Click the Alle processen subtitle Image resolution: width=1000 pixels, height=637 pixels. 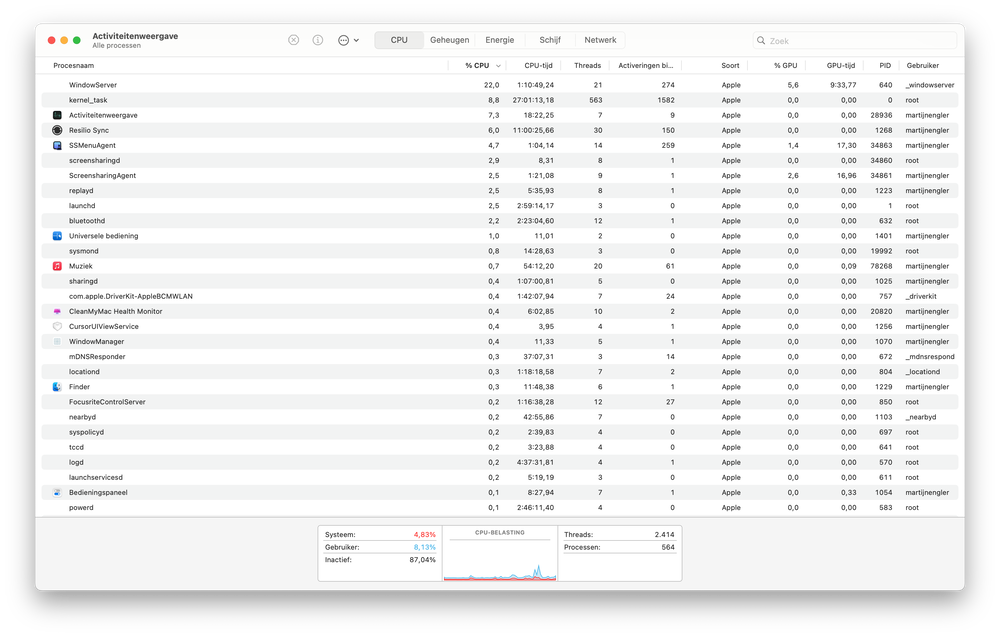(x=116, y=46)
